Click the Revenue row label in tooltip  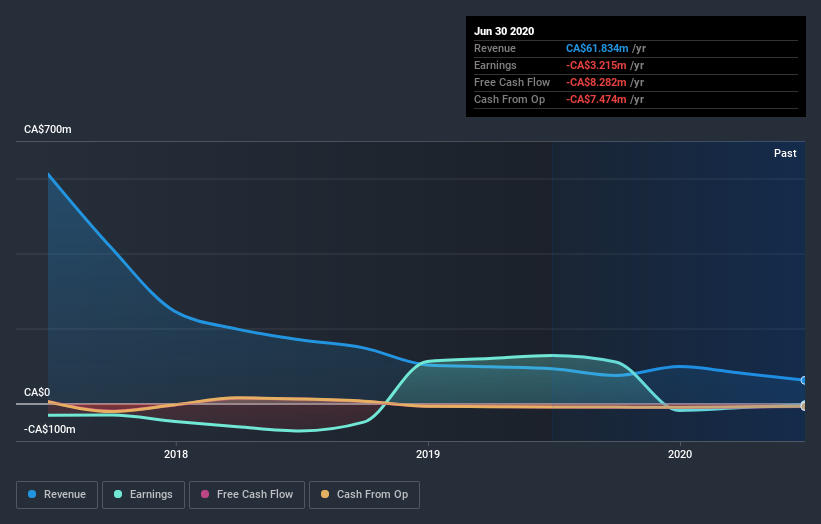[495, 48]
